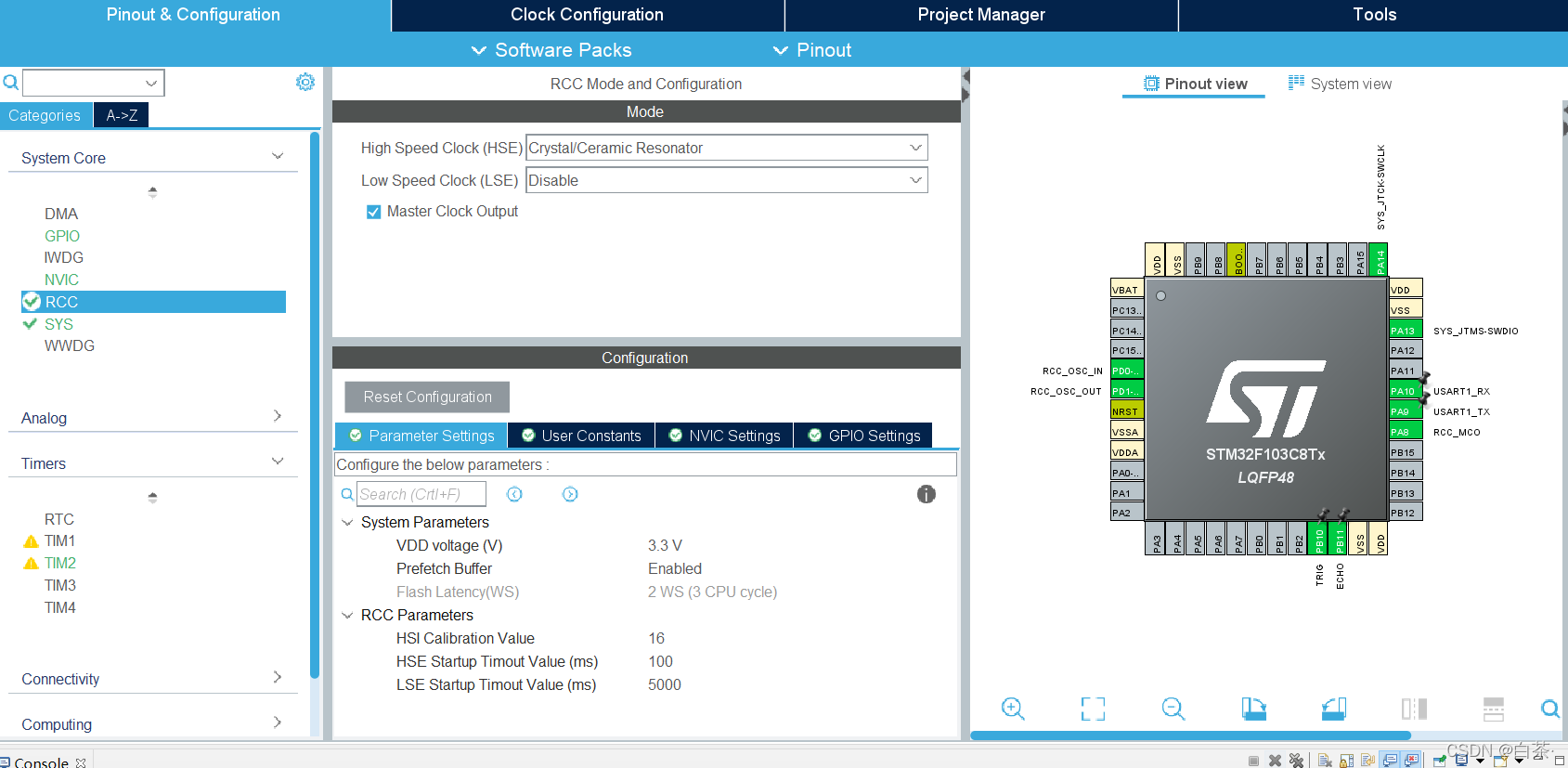This screenshot has width=1568, height=768.
Task: Collapse the System Core category
Action: tap(277, 156)
